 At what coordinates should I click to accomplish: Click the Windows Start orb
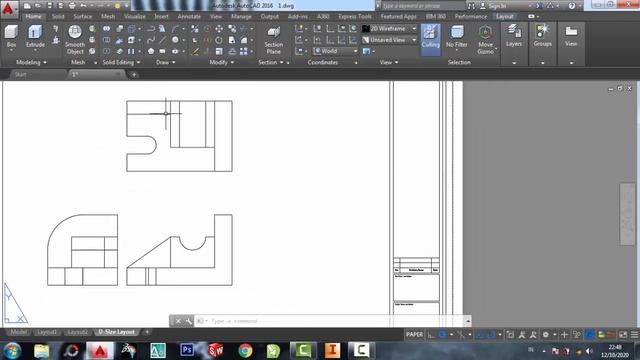pos(12,351)
